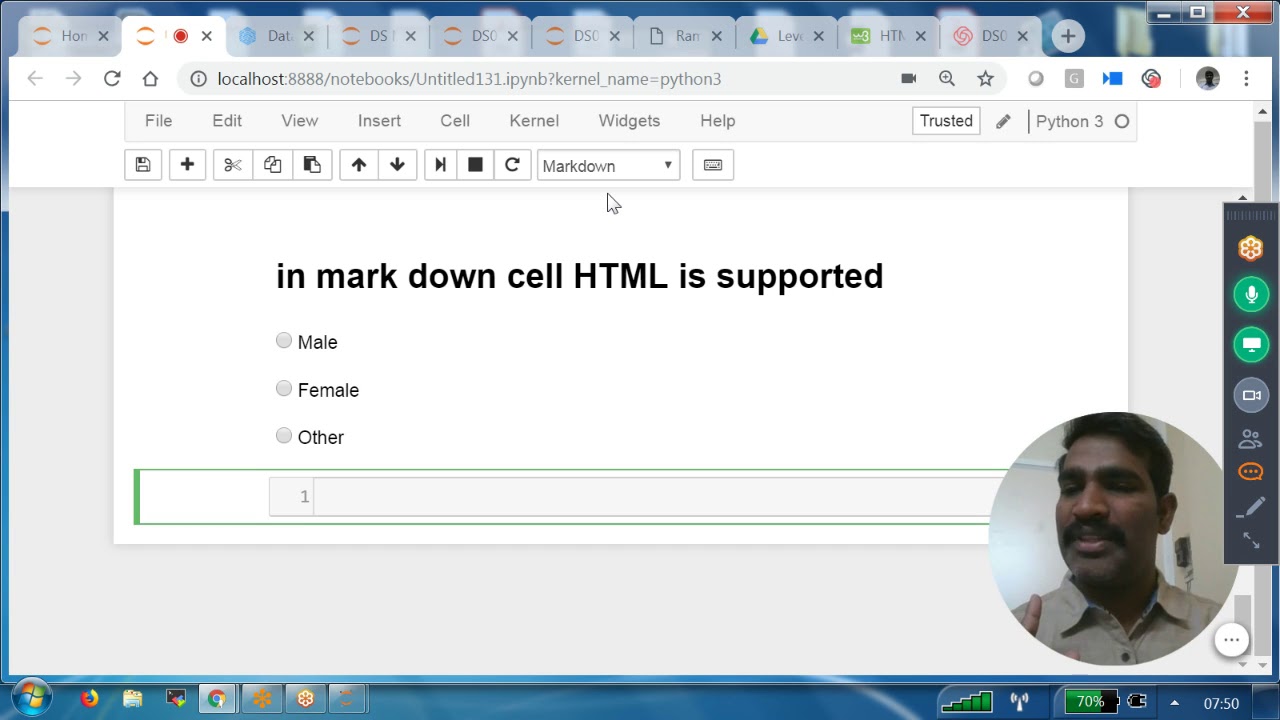
Task: Move selected cell down arrow
Action: pos(397,165)
